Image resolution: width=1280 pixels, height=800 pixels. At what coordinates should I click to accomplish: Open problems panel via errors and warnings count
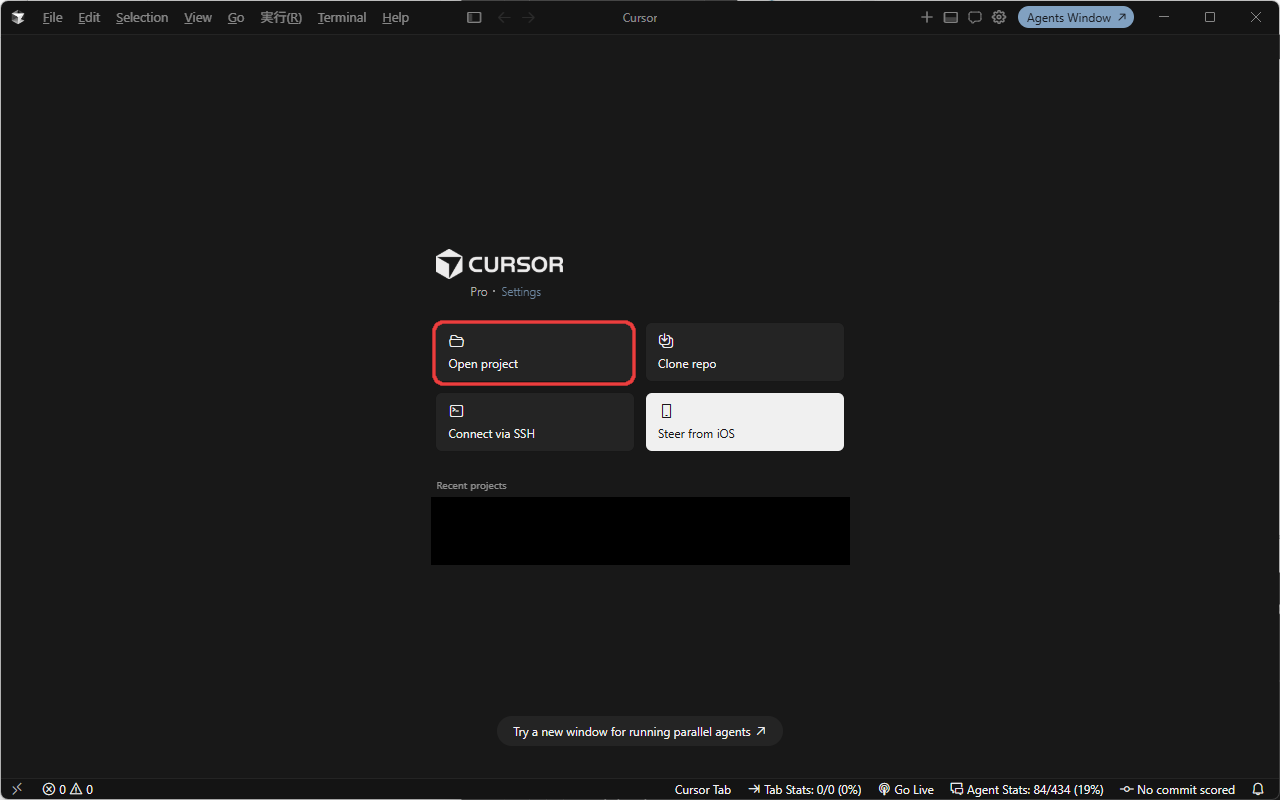coord(68,790)
